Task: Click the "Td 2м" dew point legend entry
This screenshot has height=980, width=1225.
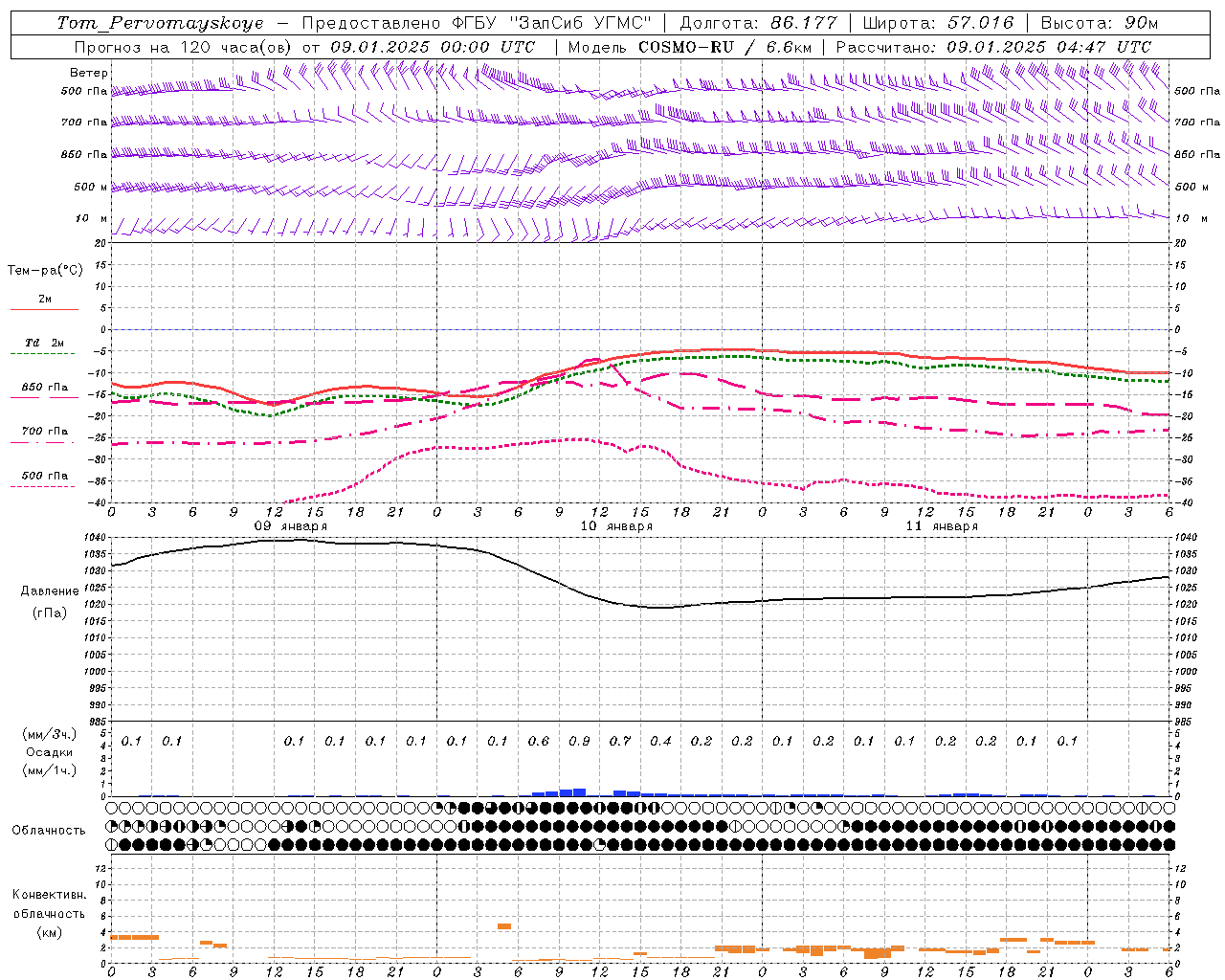Action: (x=45, y=343)
